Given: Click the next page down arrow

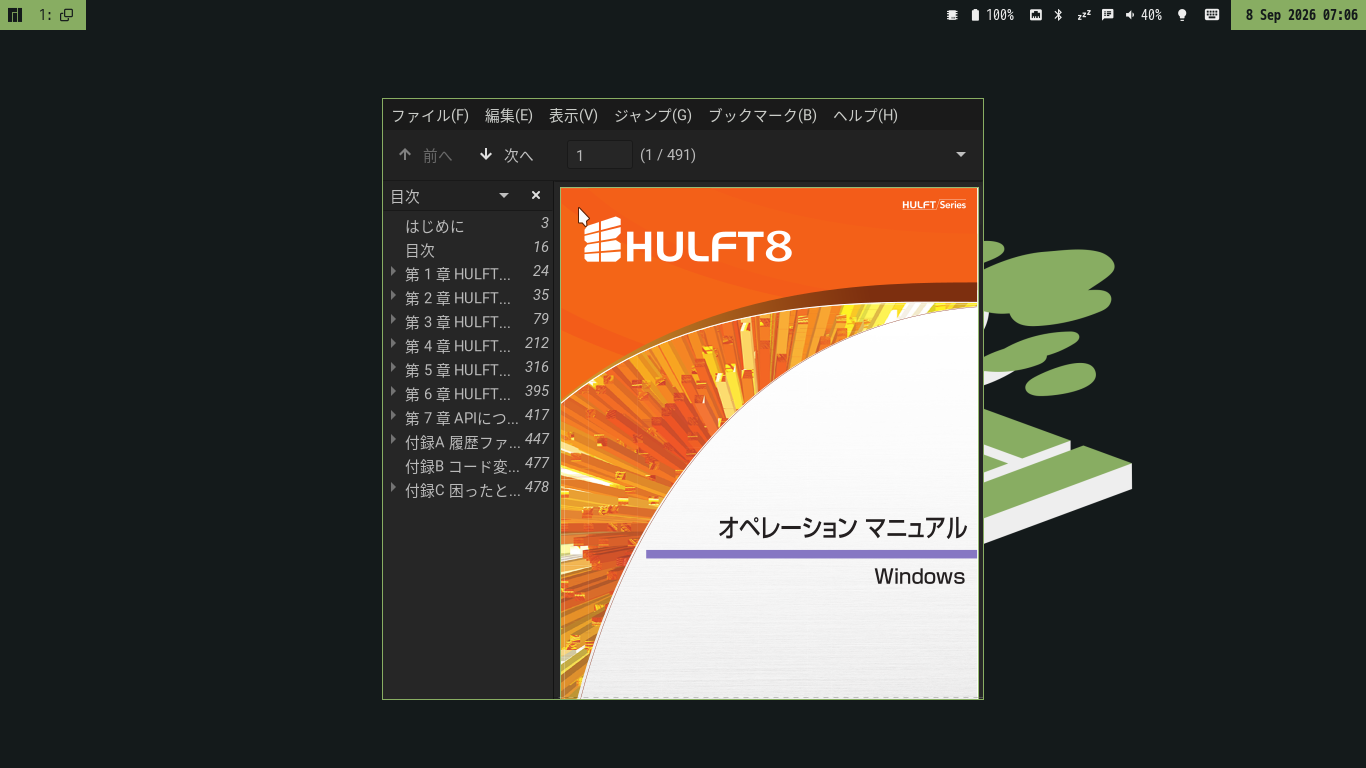Looking at the screenshot, I should tap(486, 154).
